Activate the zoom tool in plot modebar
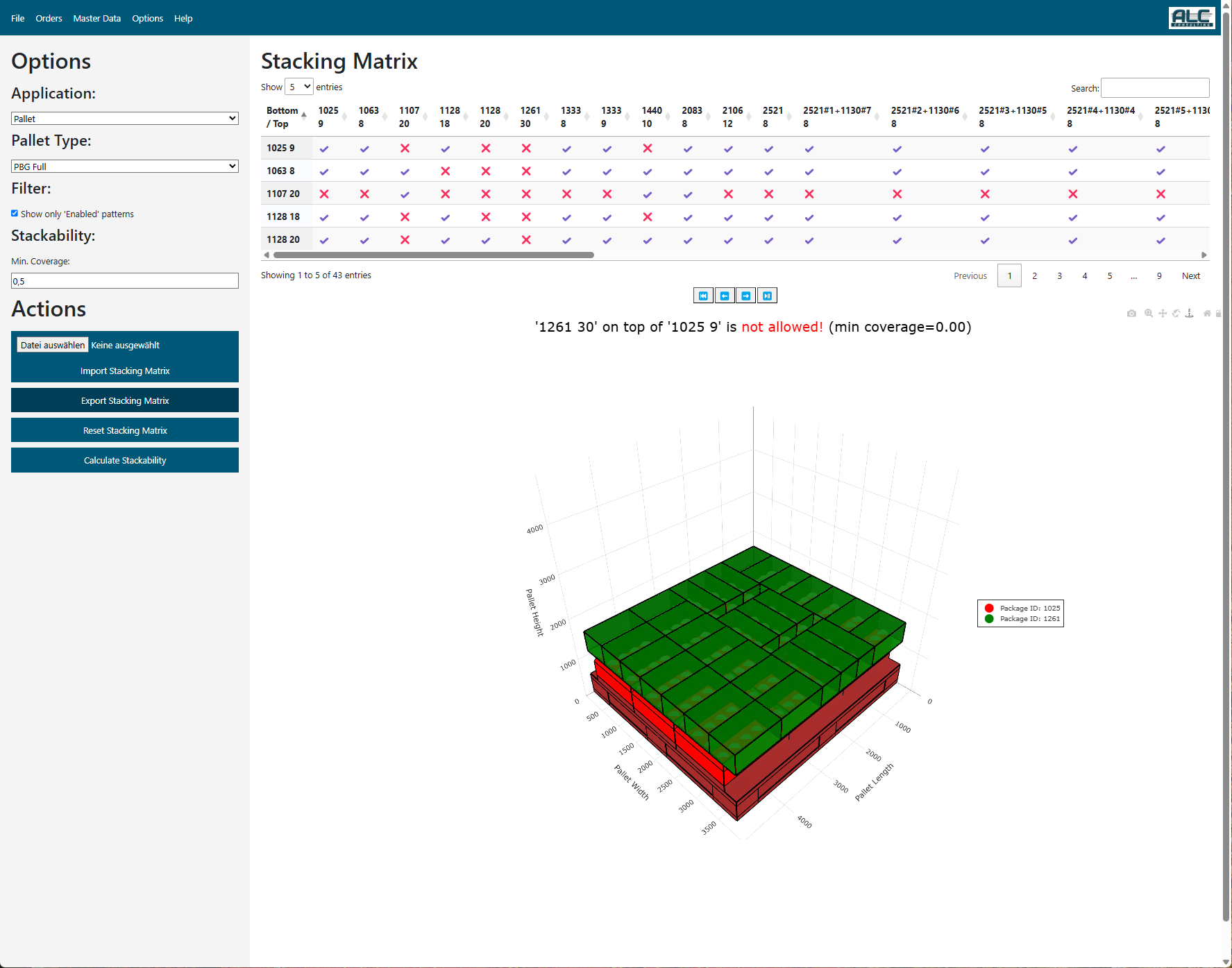Screen dimensions: 1232x968 coord(1149,314)
